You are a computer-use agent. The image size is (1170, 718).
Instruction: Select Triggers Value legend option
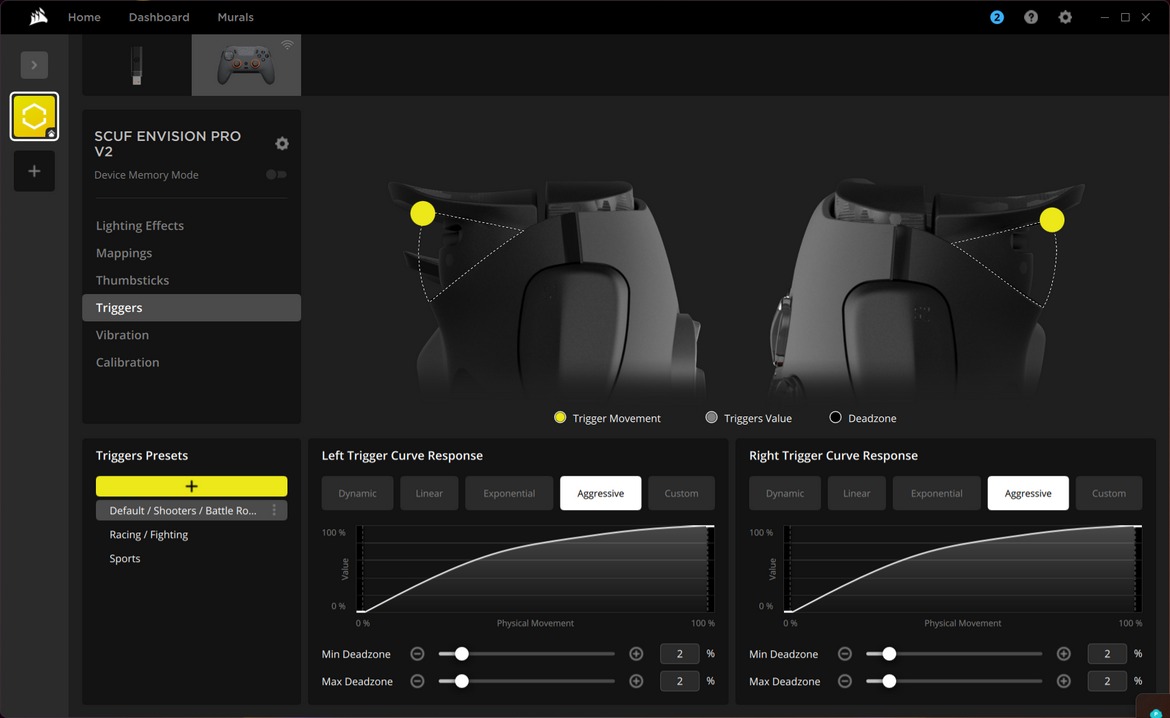coord(748,418)
